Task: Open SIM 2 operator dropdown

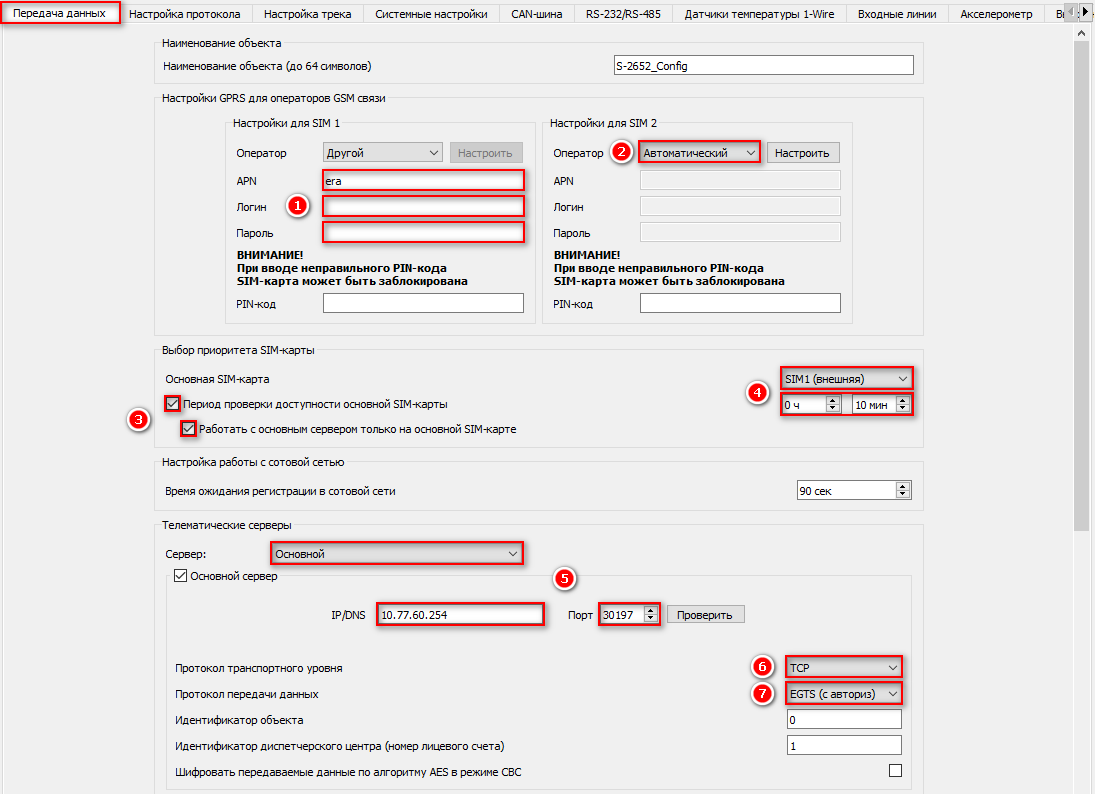Action: click(699, 153)
